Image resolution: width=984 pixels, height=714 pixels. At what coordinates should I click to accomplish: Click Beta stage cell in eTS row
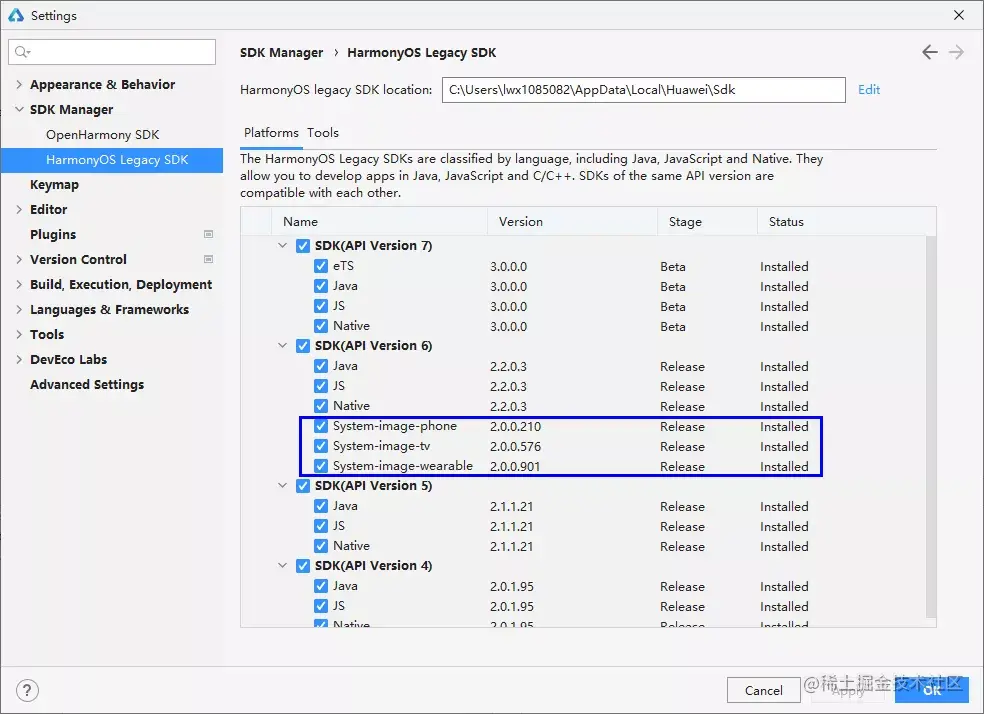(672, 267)
